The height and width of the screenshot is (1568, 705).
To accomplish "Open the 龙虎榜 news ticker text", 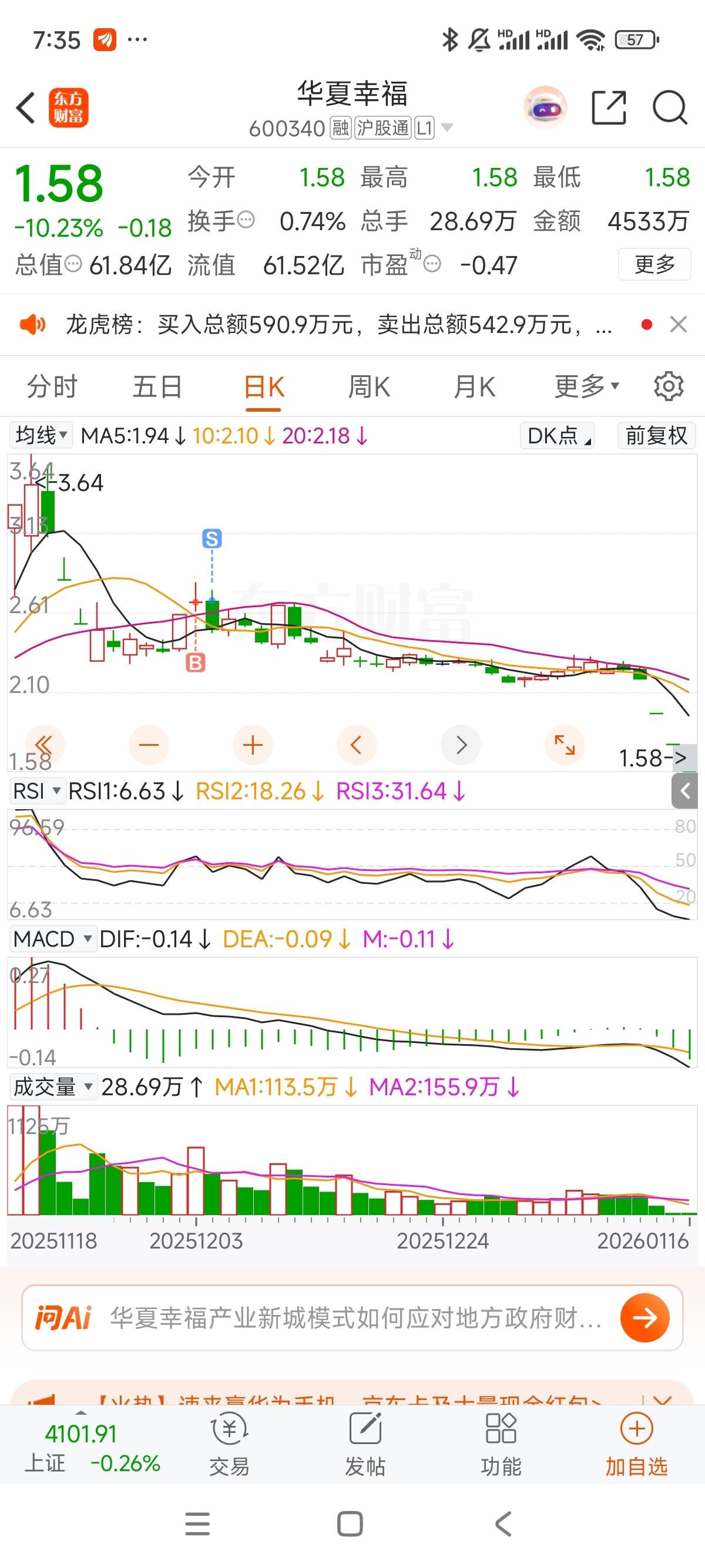I will click(338, 324).
